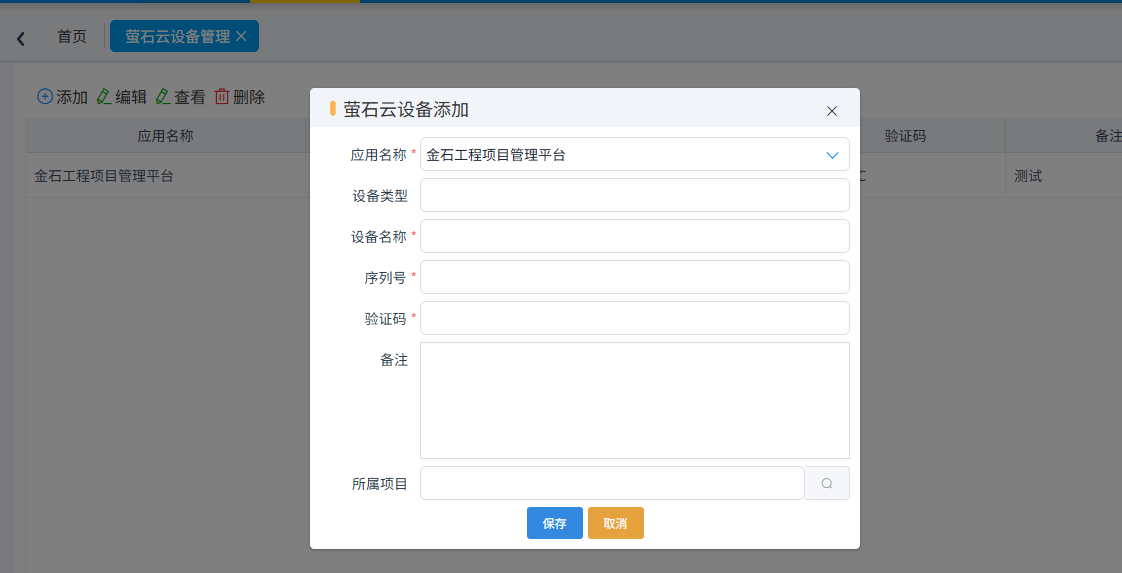The width and height of the screenshot is (1122, 573).
Task: Focus the 序列号 input field
Action: point(635,277)
